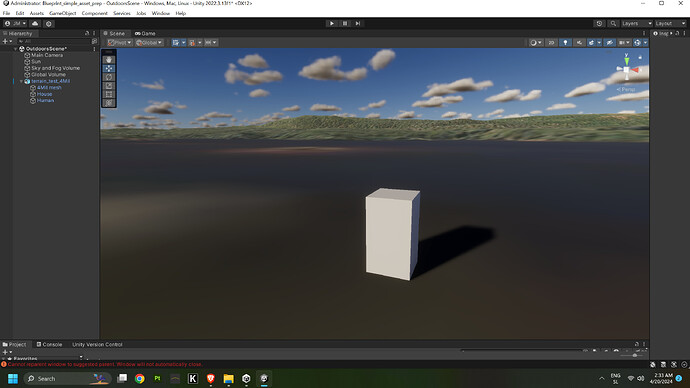Collapse the OutdoorsScene tree node
This screenshot has height=388, width=690.
[x=15, y=49]
